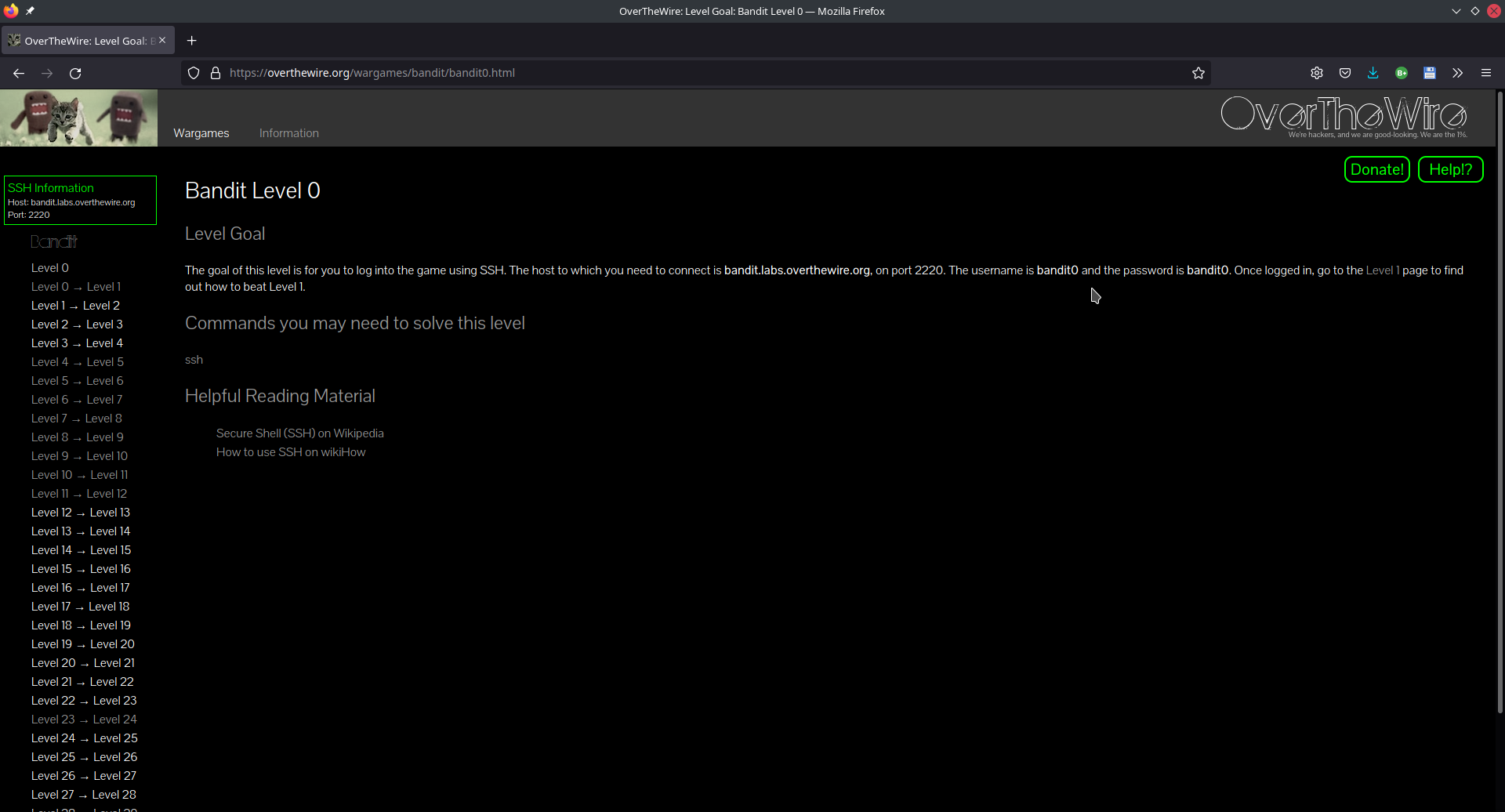Close the OverTheWire tab
Viewport: 1505px width, 812px height.
point(162,41)
